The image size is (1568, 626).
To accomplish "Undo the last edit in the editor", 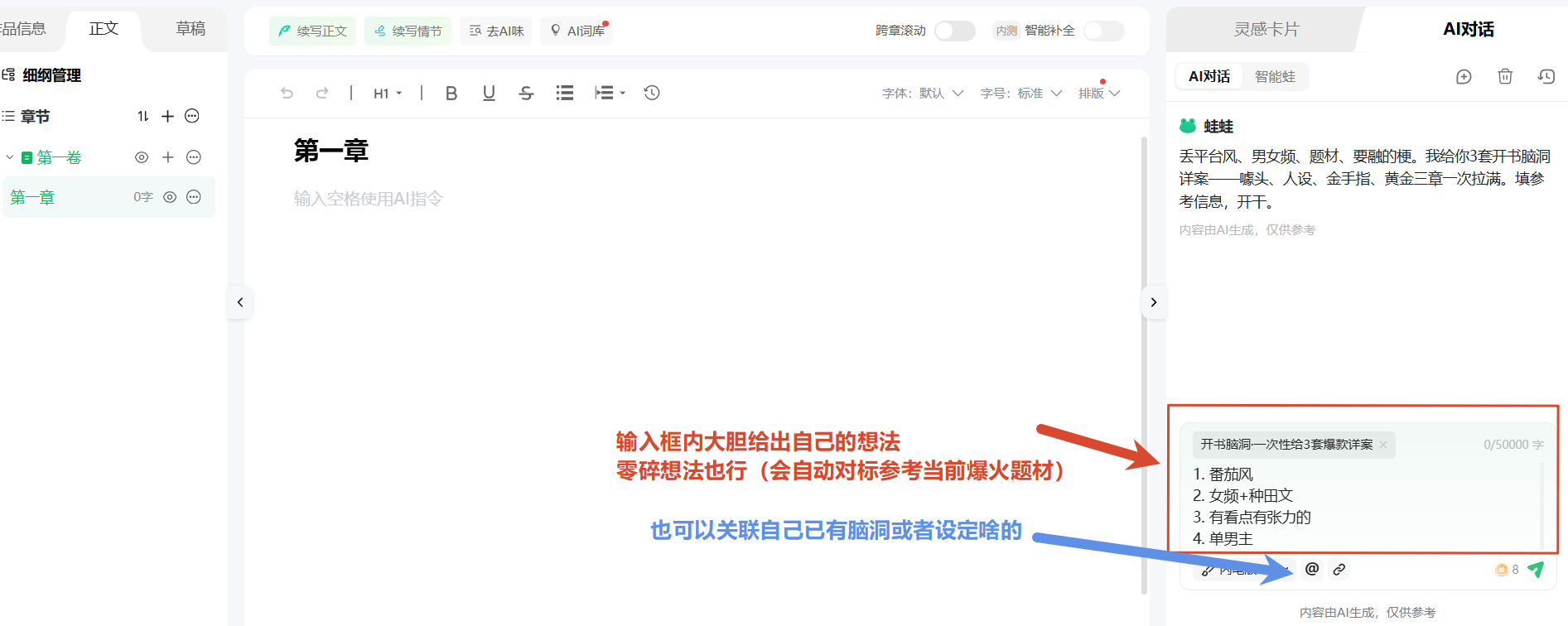I will (x=287, y=93).
